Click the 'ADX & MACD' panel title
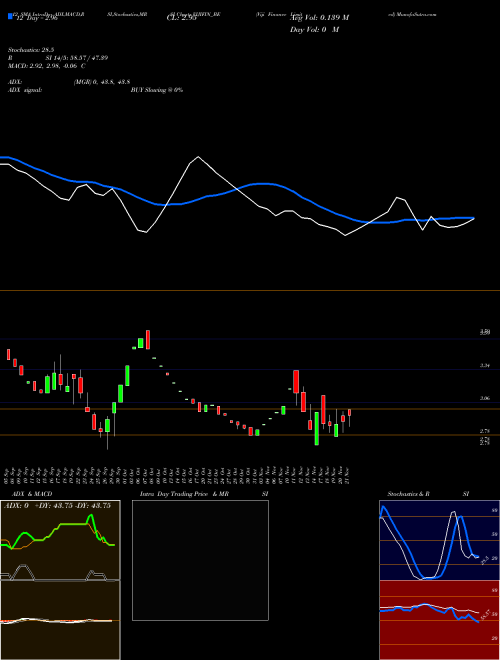The image size is (500, 660). tap(32, 494)
